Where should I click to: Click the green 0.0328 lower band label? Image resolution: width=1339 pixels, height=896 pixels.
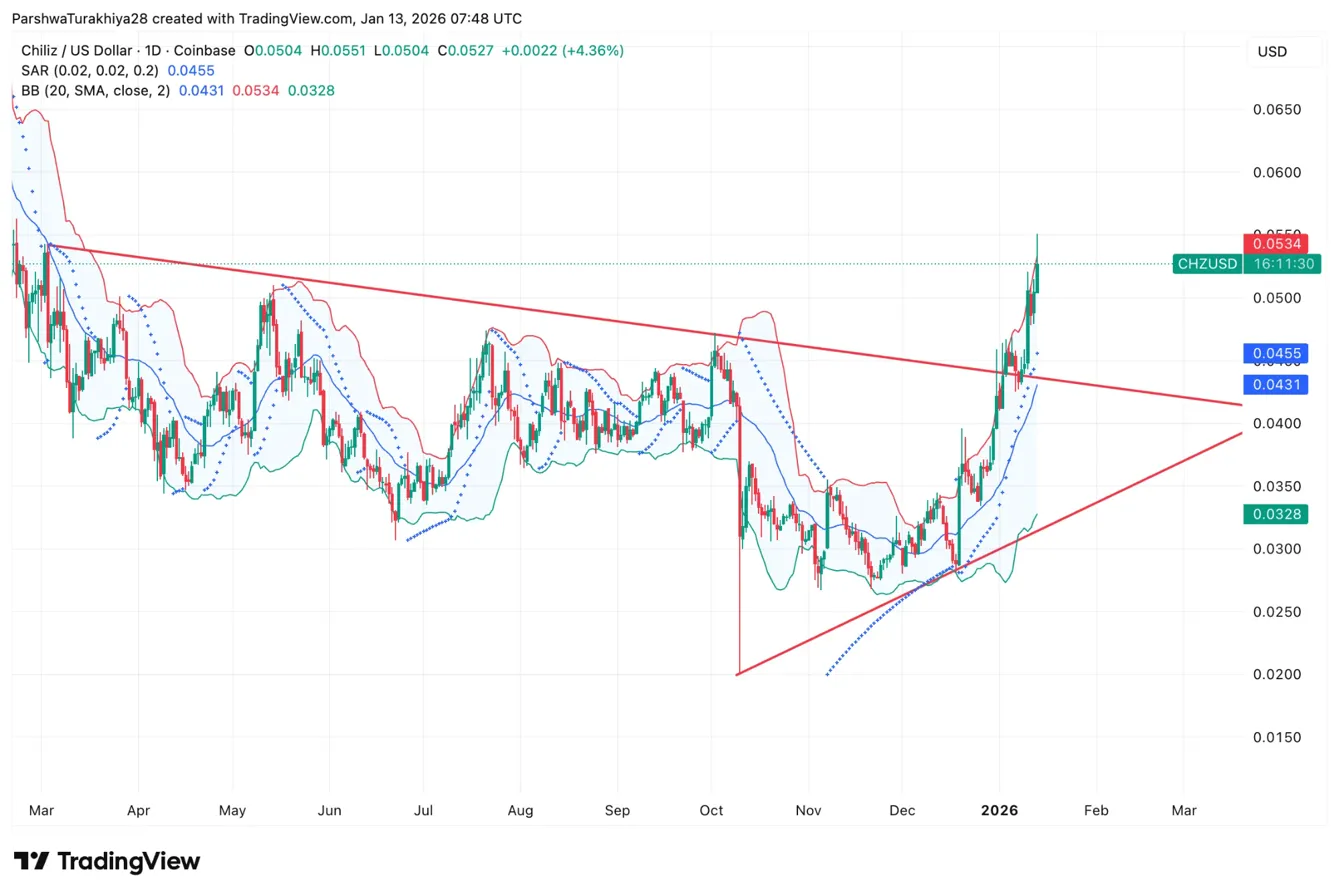click(1276, 514)
